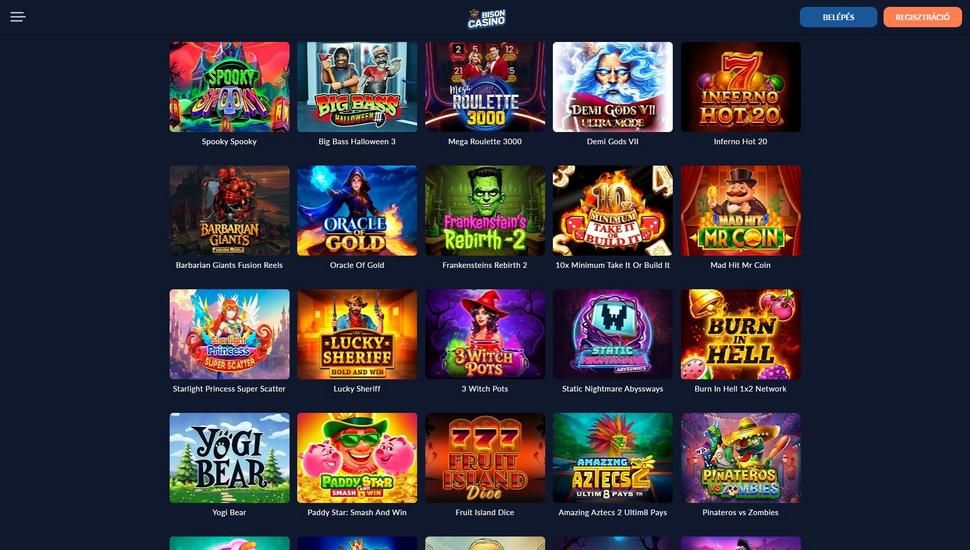This screenshot has width=970, height=550.
Task: Open the Spooky Spooky game thumbnail
Action: point(230,87)
